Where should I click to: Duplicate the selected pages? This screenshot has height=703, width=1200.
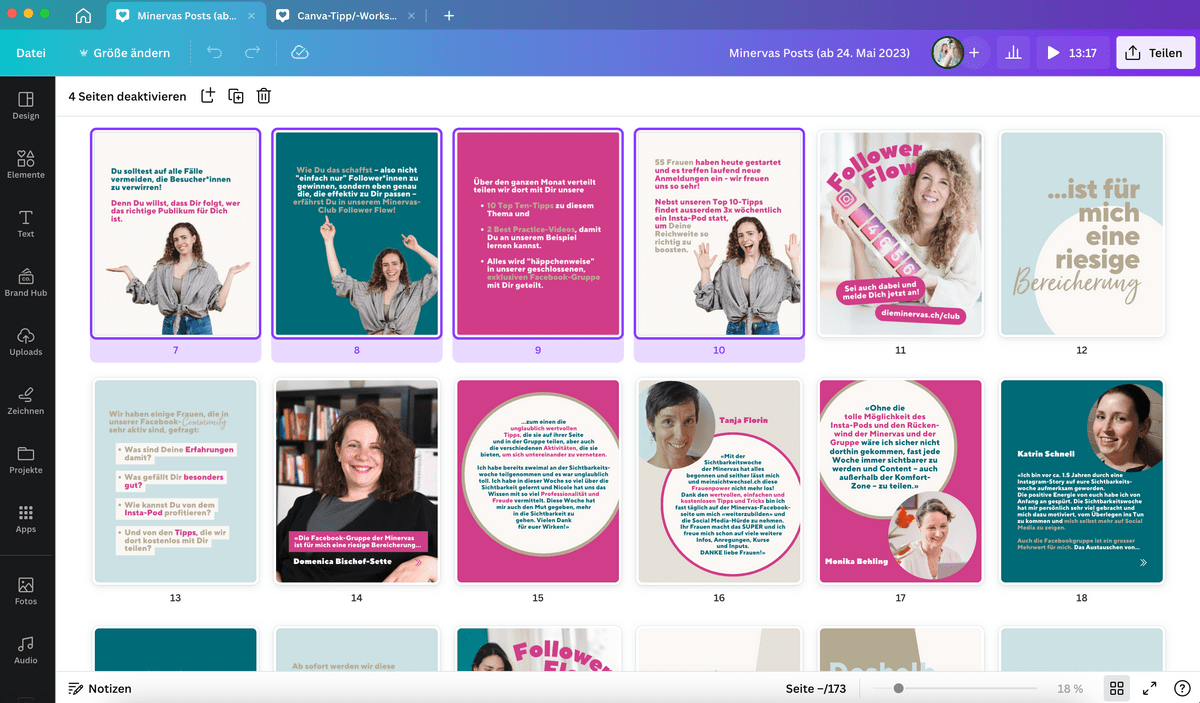(x=236, y=96)
